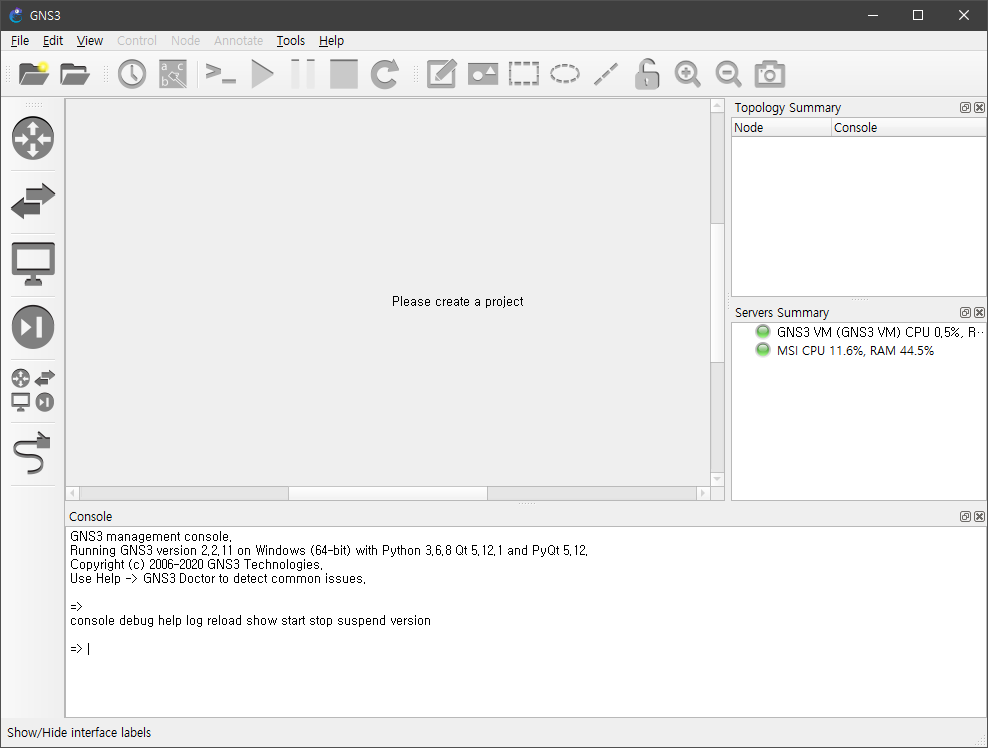Browse End devices monitor icon
This screenshot has height=748, width=988.
[33, 264]
